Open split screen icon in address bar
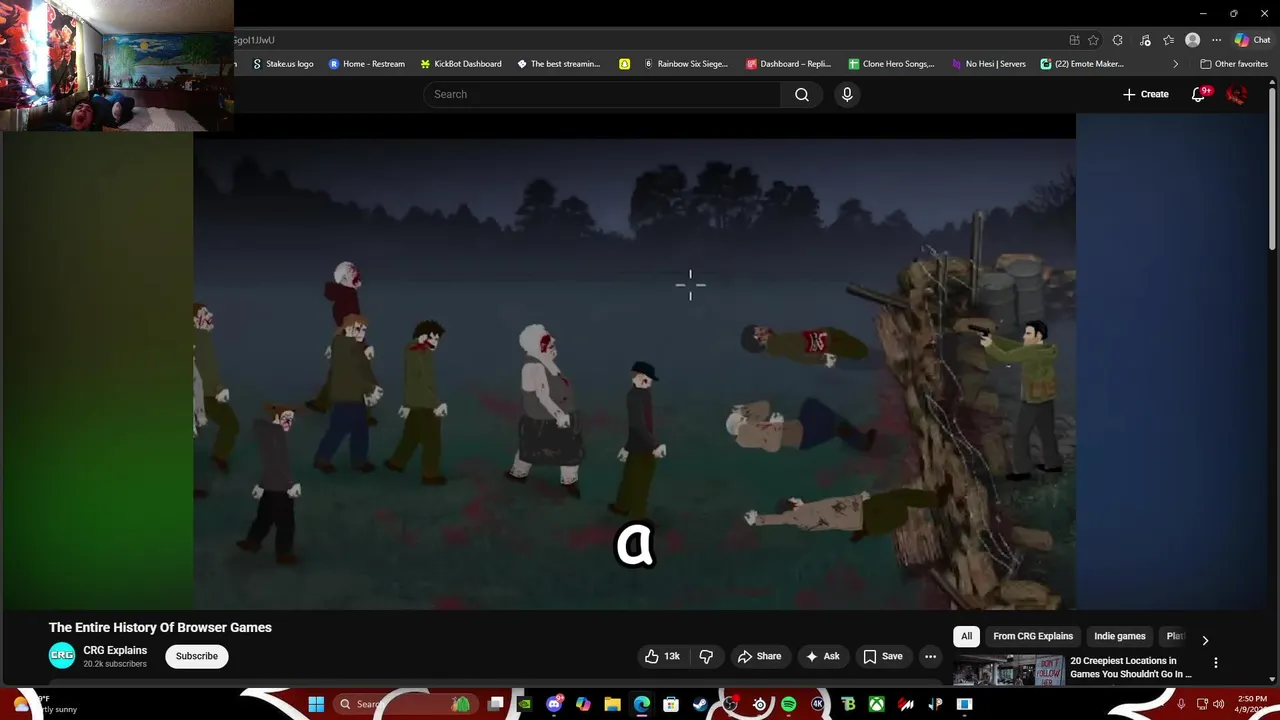 pos(1074,40)
